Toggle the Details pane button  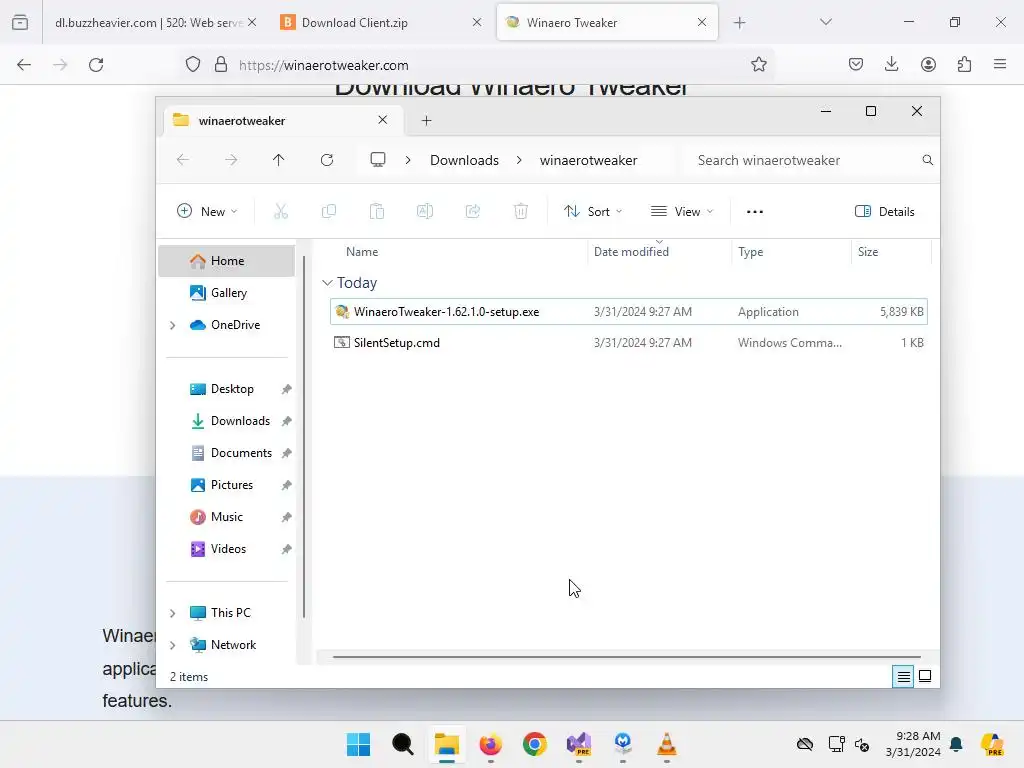click(x=885, y=212)
